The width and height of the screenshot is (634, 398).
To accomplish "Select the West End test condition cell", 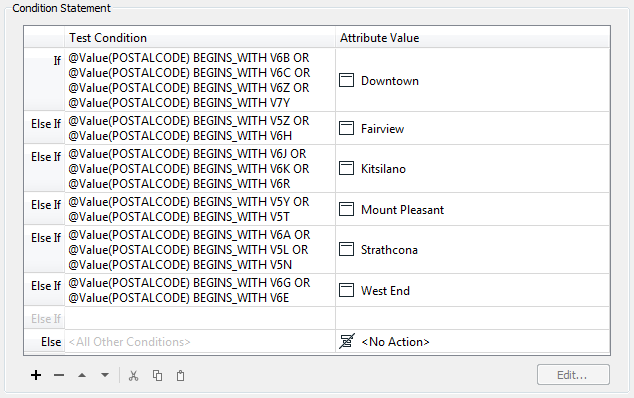I will (200, 290).
